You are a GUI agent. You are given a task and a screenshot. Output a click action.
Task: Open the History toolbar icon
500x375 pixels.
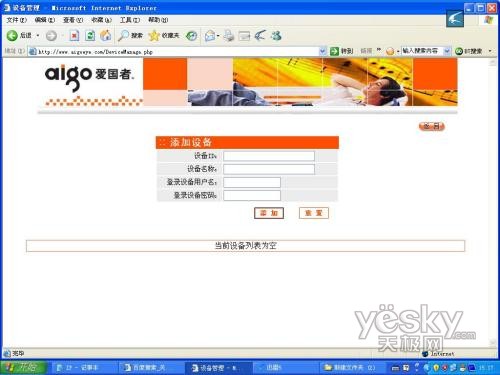[x=191, y=36]
